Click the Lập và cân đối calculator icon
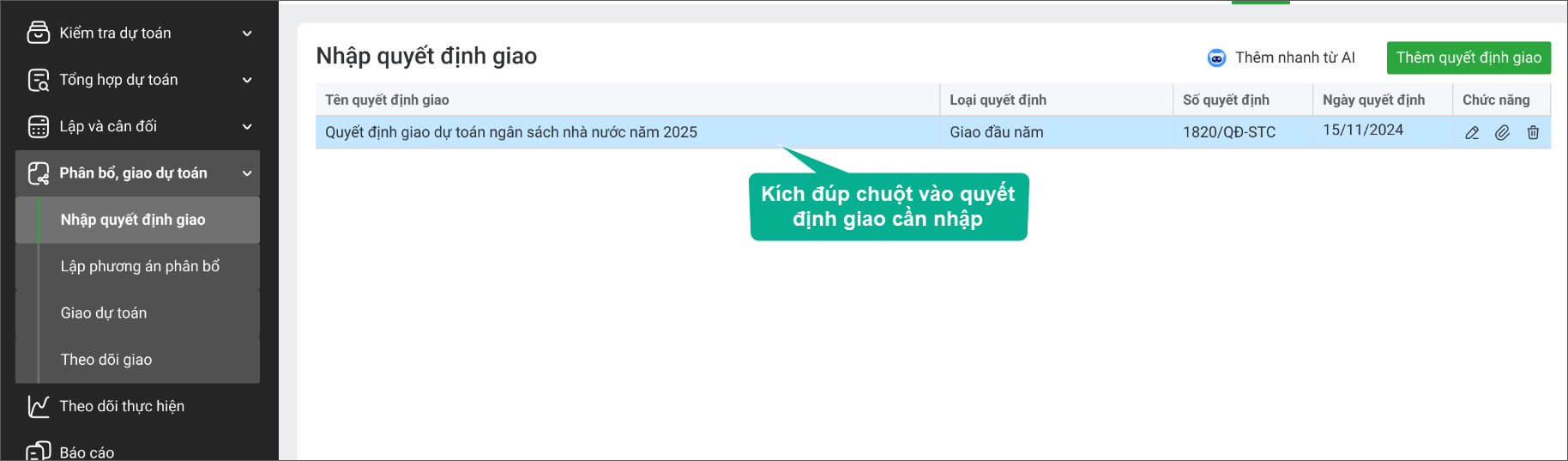 39,126
